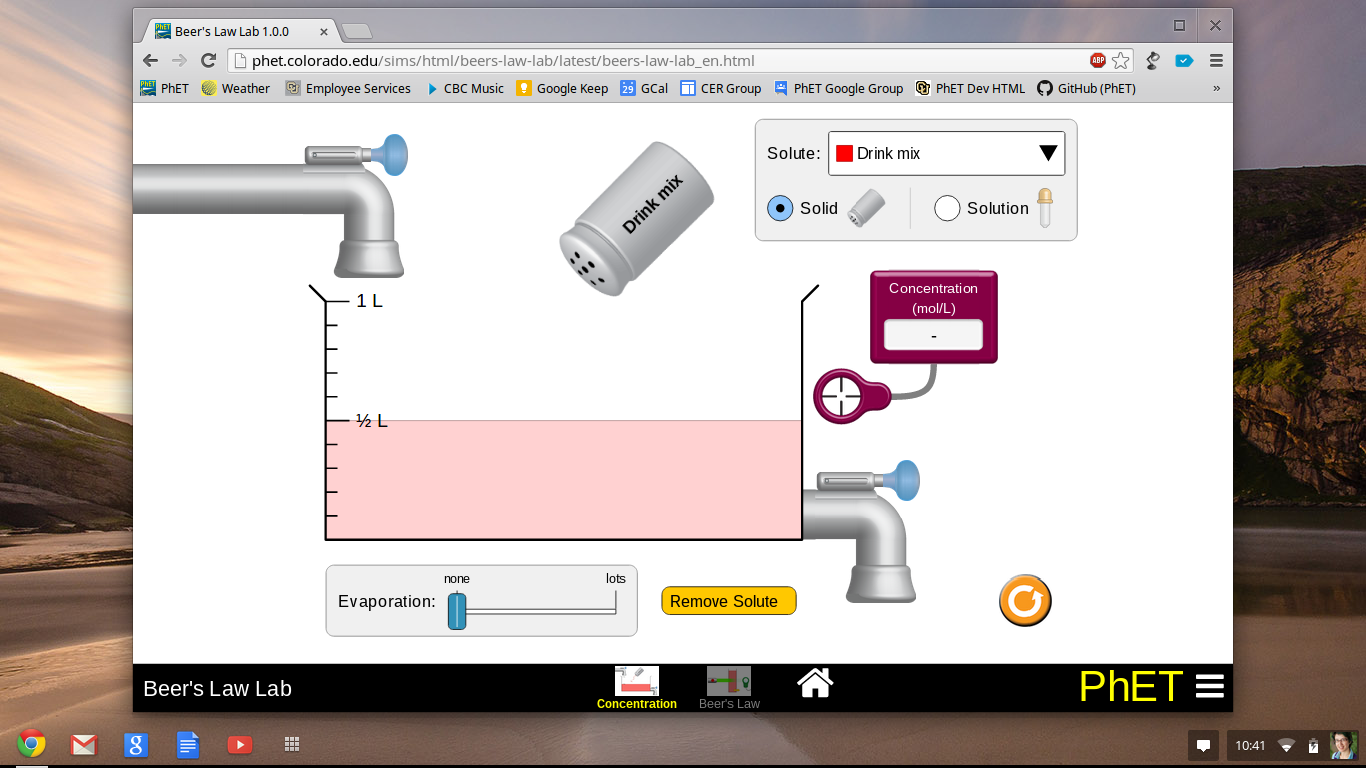The image size is (1366, 768).
Task: Click the extension icon beside the star
Action: [x=1153, y=61]
